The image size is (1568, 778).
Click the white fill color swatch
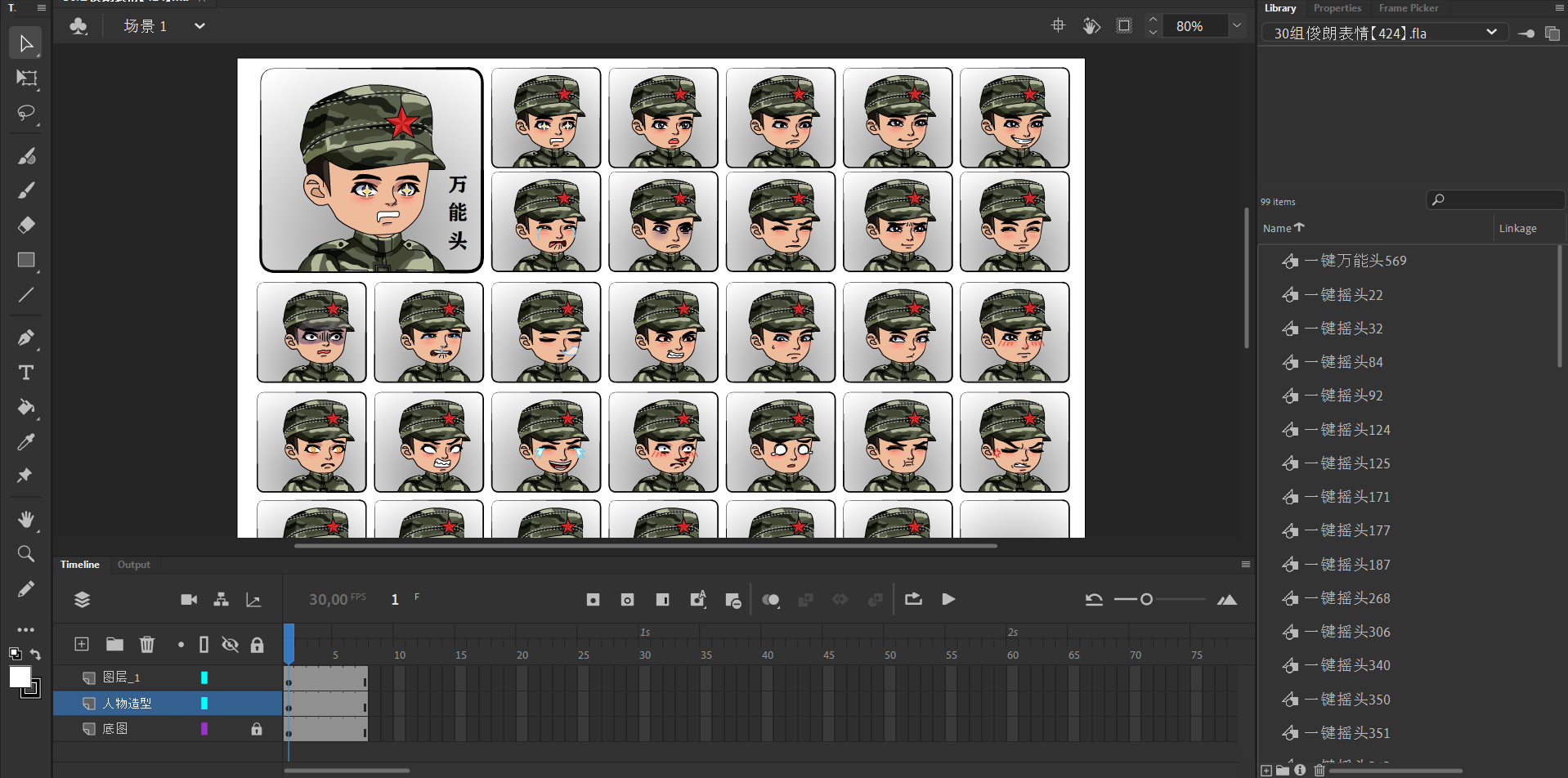(20, 677)
